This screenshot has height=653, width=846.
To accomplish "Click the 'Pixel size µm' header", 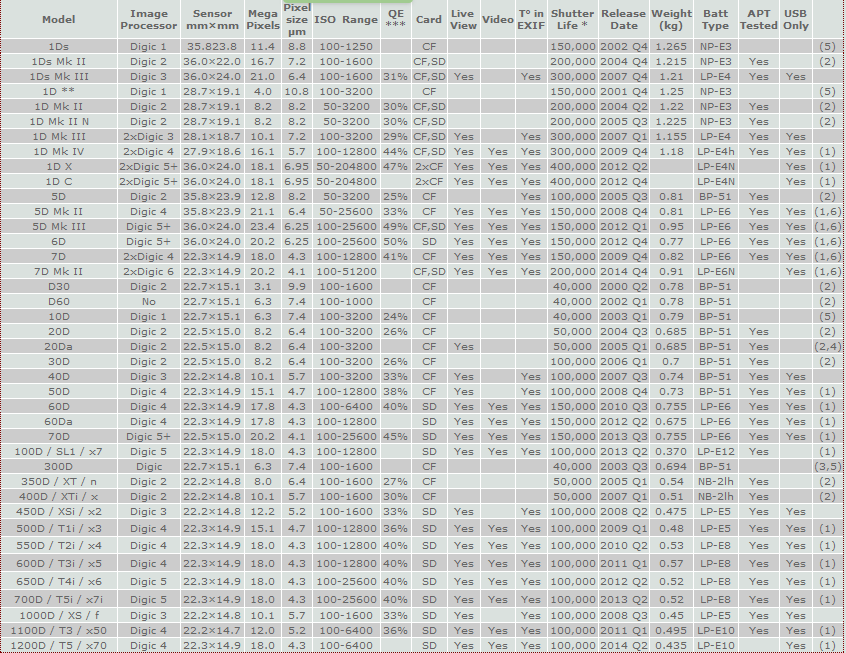I will pyautogui.click(x=297, y=19).
